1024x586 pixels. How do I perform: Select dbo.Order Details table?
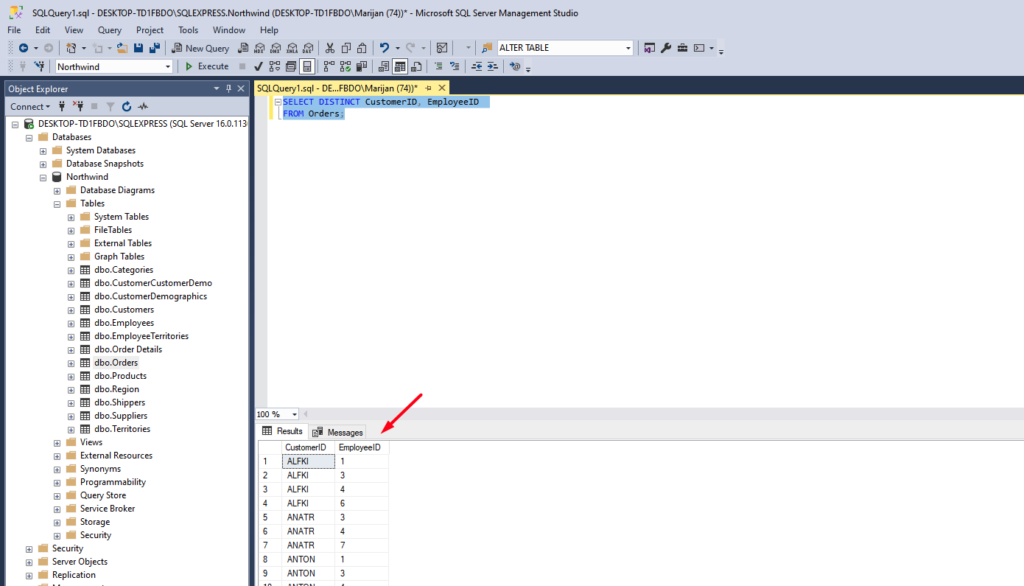coord(127,350)
